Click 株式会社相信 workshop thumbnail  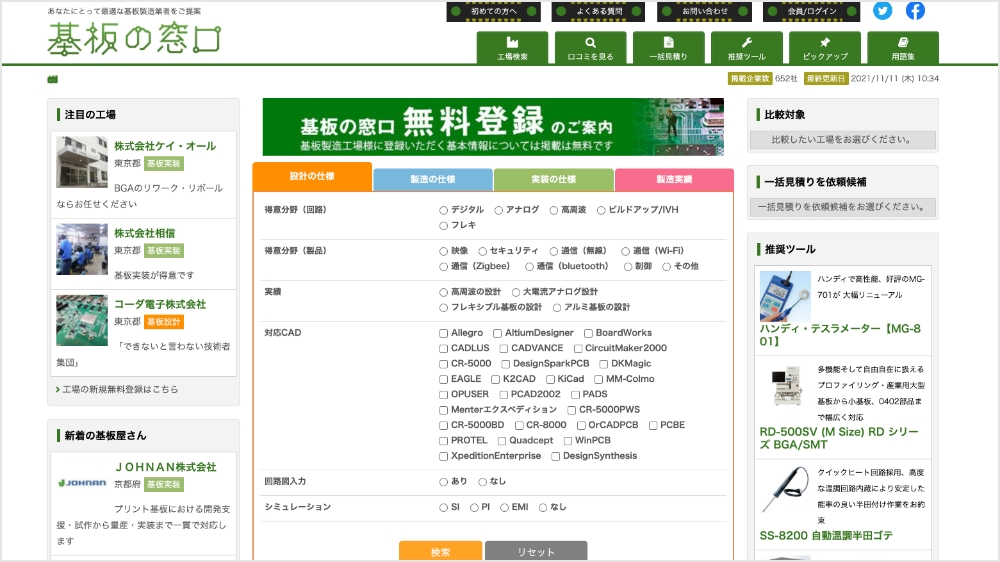[x=82, y=249]
